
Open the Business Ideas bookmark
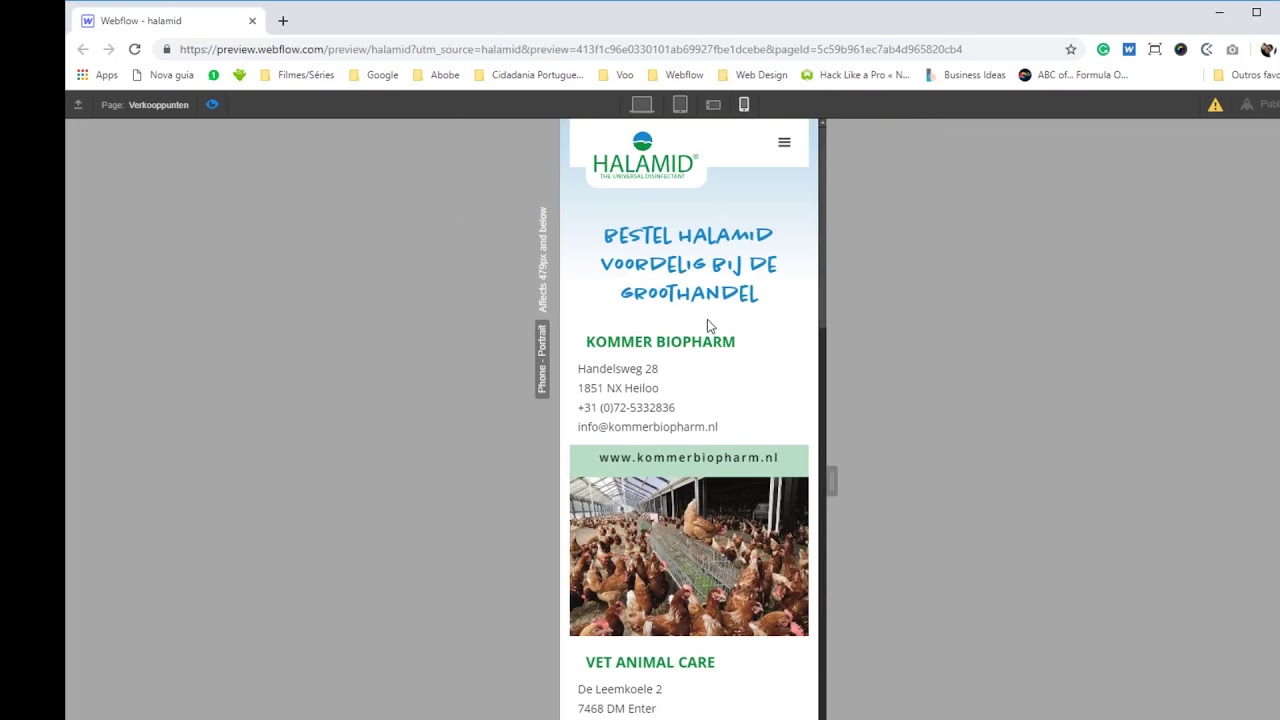pyautogui.click(x=965, y=75)
